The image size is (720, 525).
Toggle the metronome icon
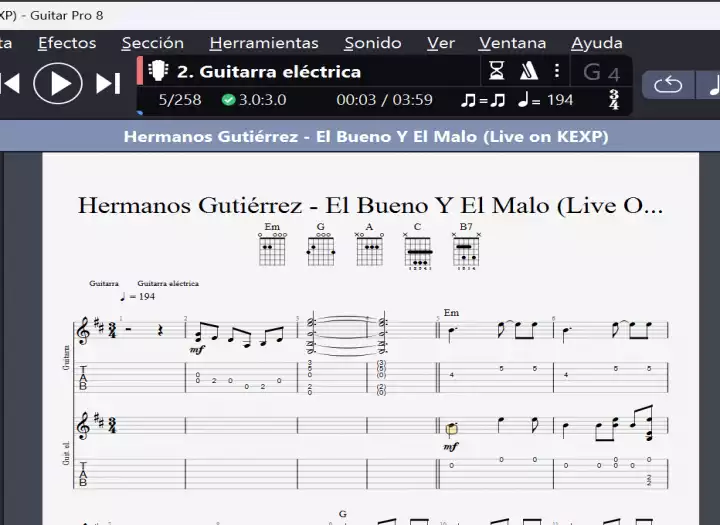pos(528,71)
